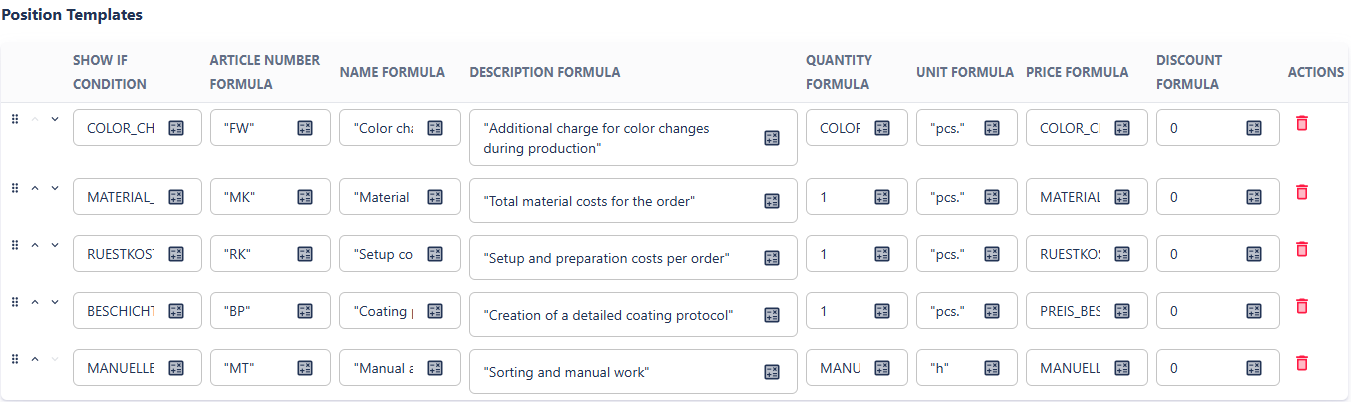
Task: Move the RUESTKOS row up
Action: (x=35, y=245)
